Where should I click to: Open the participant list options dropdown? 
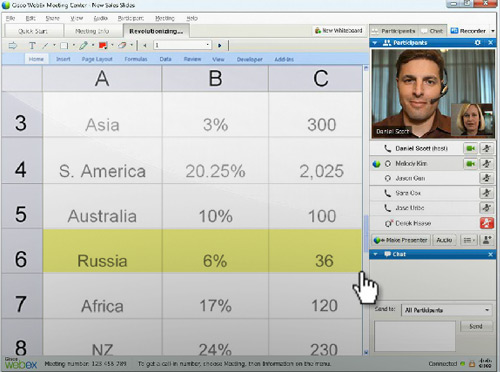click(469, 240)
